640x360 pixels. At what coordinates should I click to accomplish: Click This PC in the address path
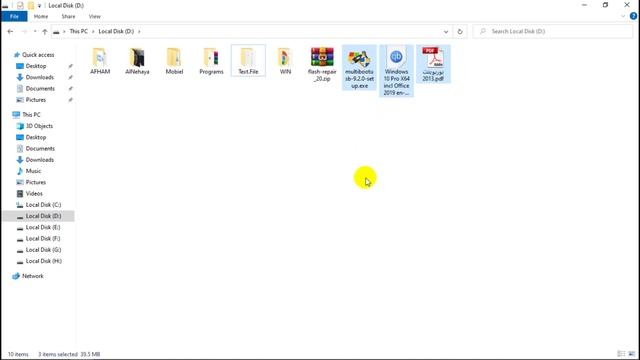click(x=78, y=31)
